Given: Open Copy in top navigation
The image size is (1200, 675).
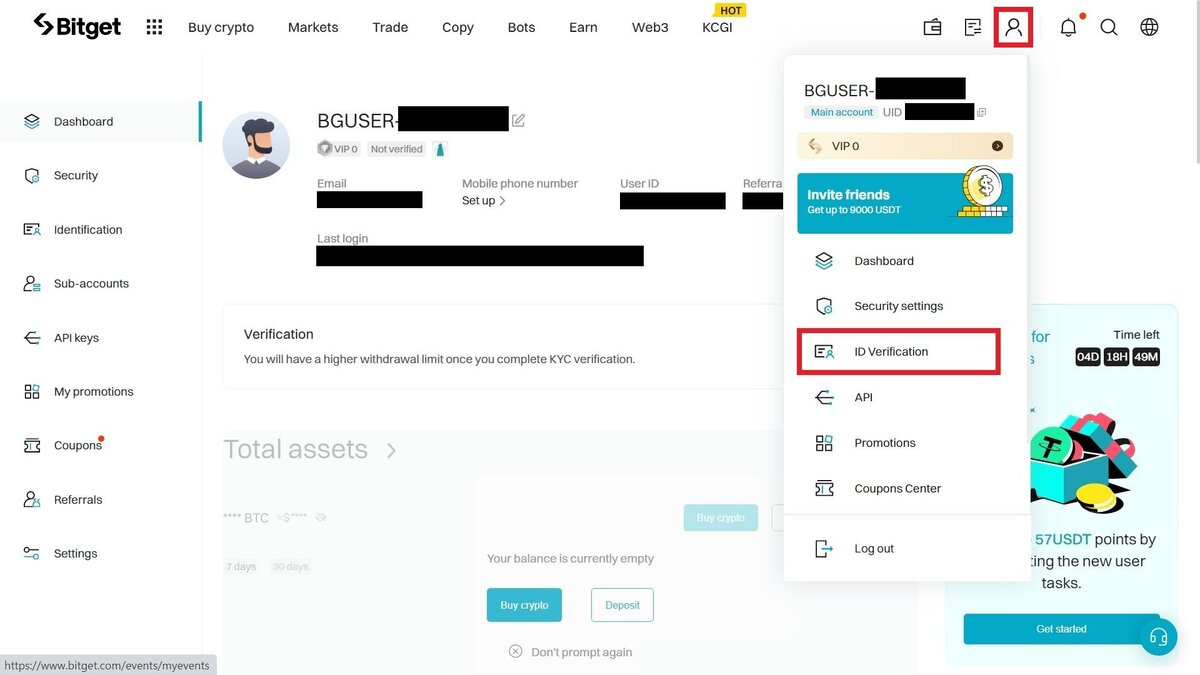Looking at the screenshot, I should pyautogui.click(x=458, y=27).
